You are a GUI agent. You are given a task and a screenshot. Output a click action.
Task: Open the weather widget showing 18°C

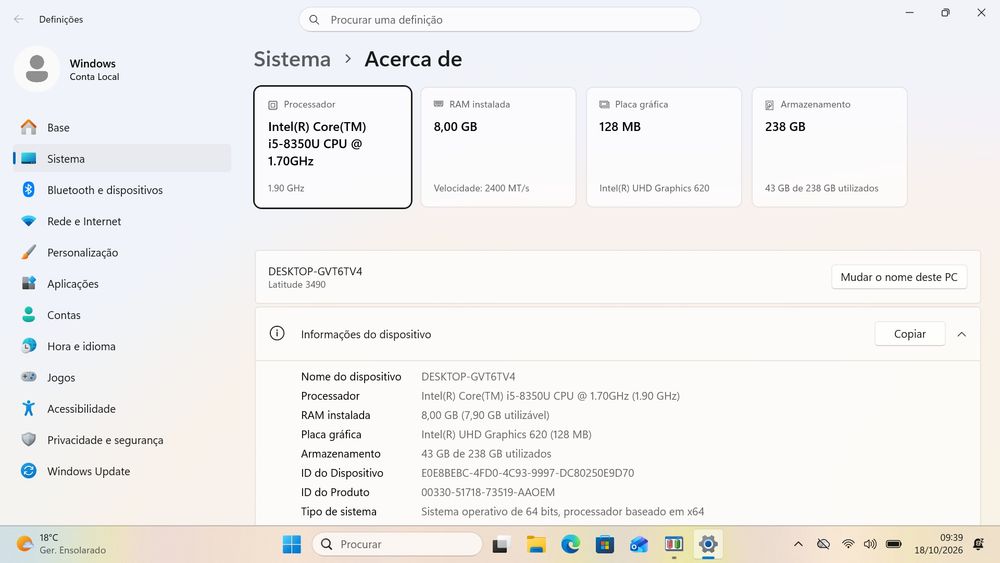click(62, 544)
